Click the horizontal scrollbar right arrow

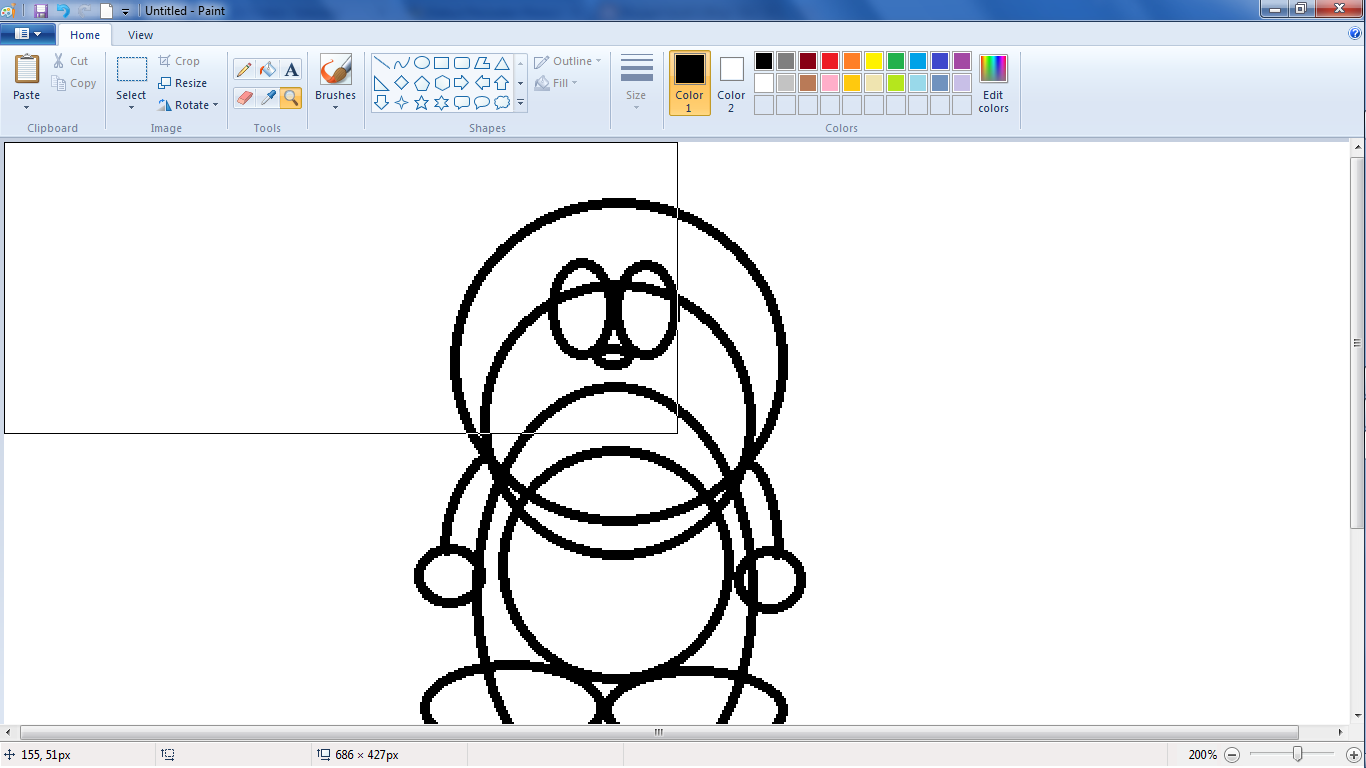(1340, 733)
